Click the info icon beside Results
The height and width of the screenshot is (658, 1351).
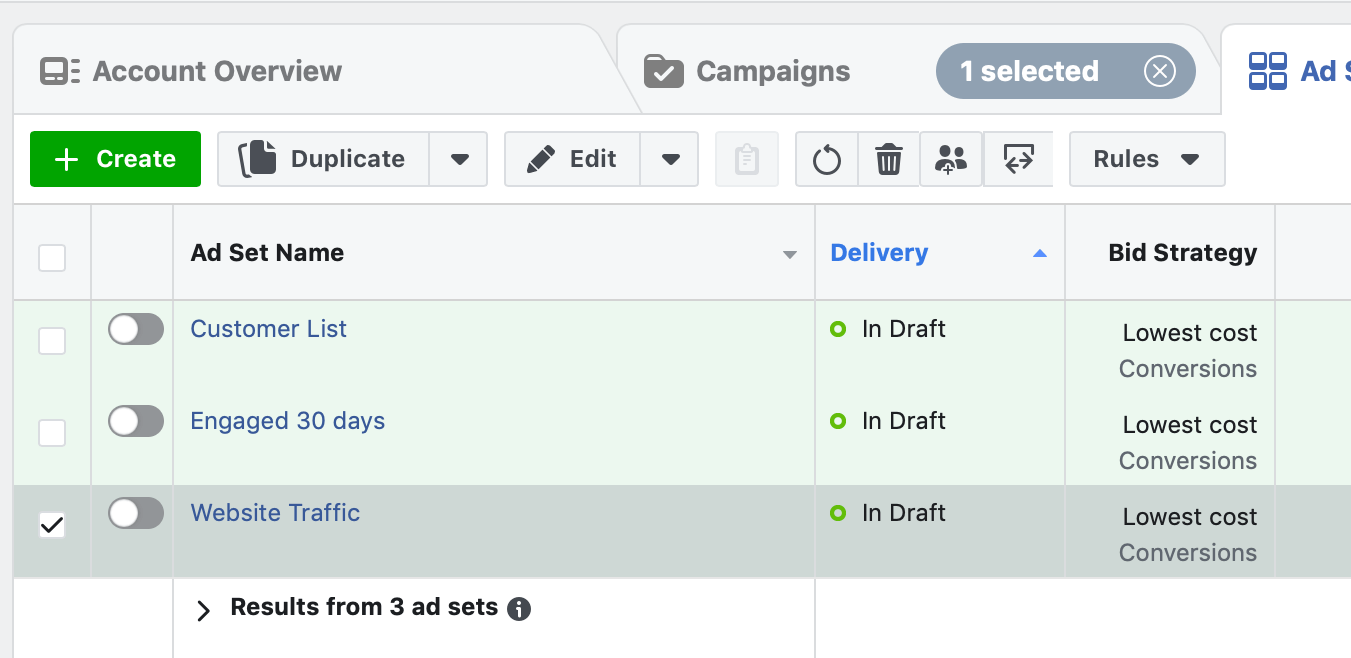518,608
